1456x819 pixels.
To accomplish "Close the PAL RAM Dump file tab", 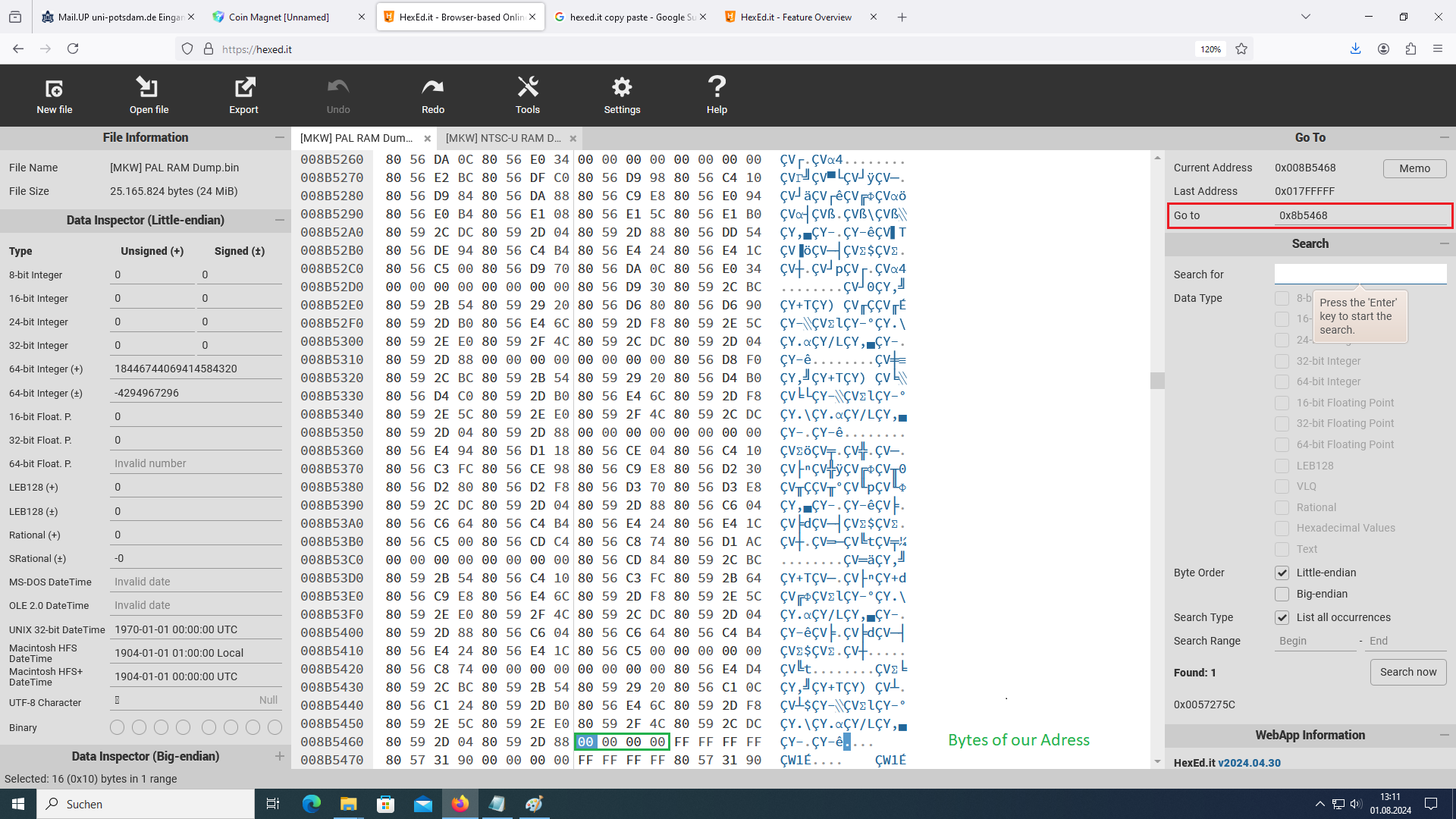I will pos(428,139).
